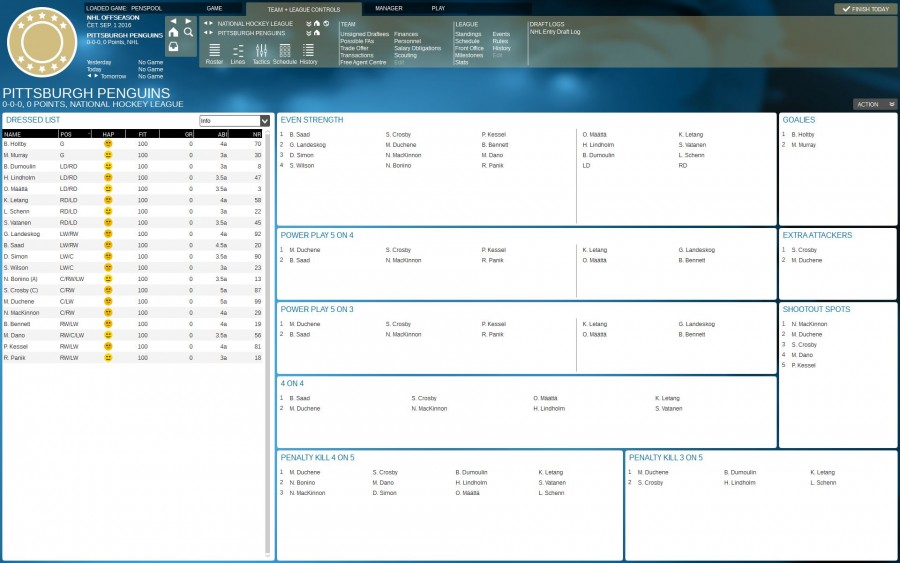Open league Milestones link
The height and width of the screenshot is (563, 900).
point(469,55)
